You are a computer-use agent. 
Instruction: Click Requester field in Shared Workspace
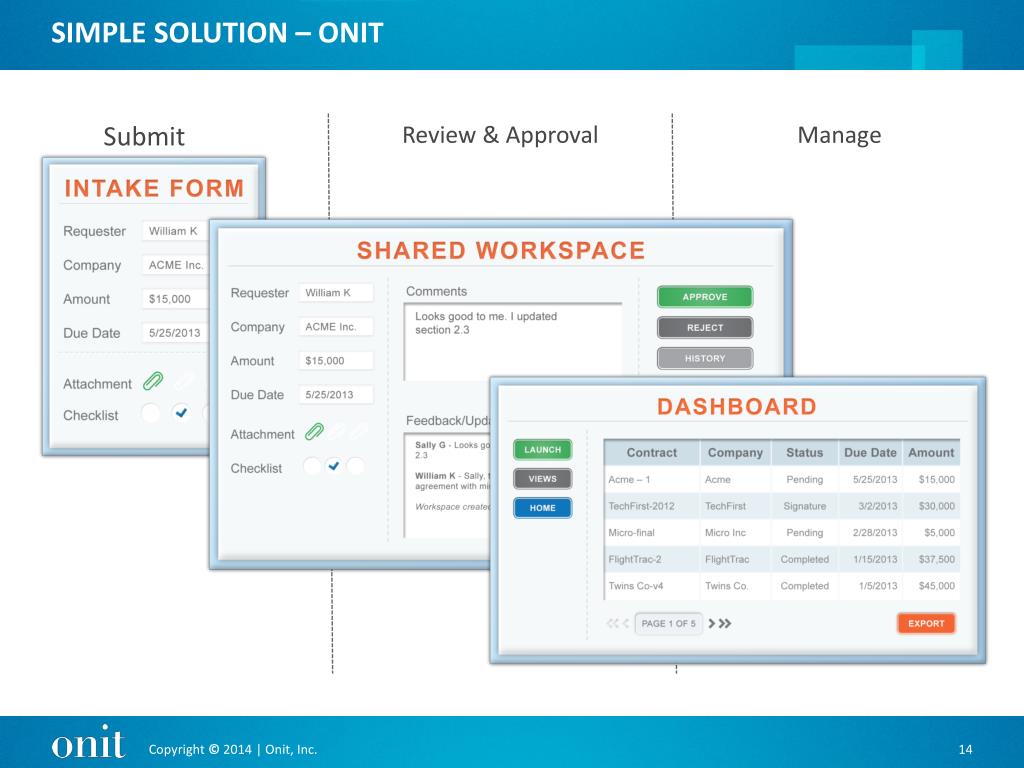336,293
